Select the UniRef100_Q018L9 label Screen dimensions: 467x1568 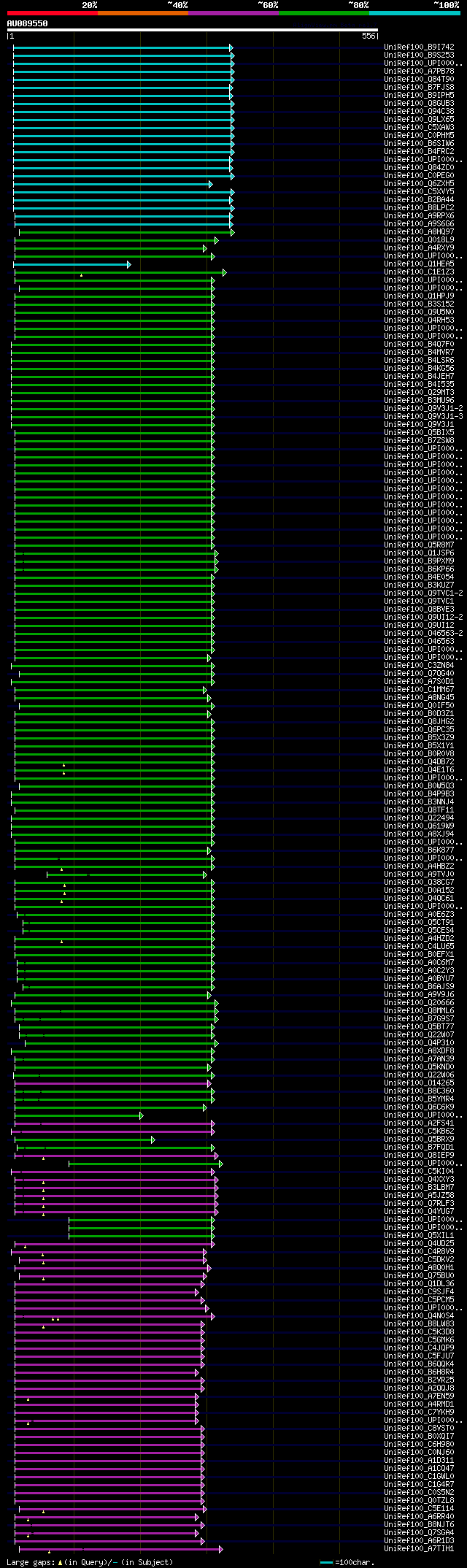point(419,239)
